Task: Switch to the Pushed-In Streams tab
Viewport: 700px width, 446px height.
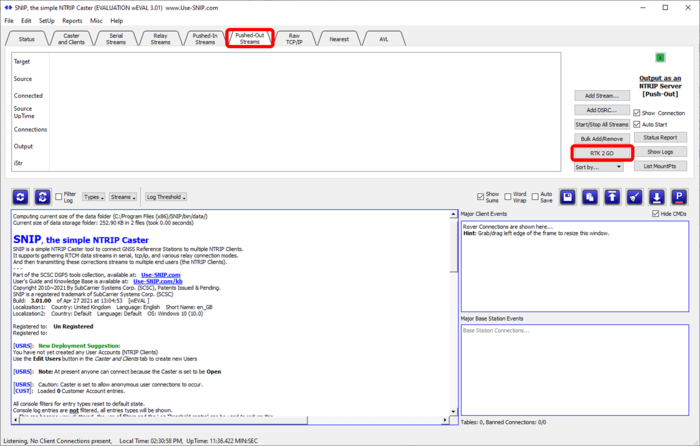Action: tap(205, 39)
